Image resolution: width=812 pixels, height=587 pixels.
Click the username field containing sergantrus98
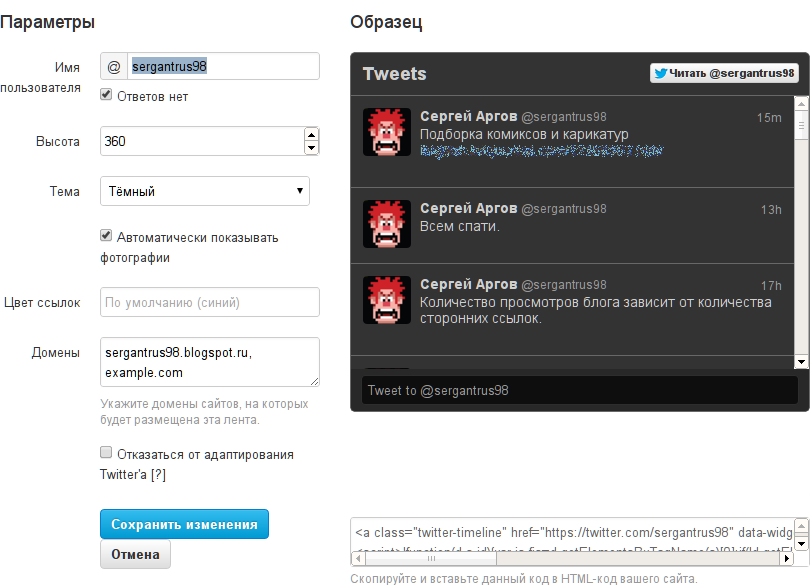tap(223, 66)
